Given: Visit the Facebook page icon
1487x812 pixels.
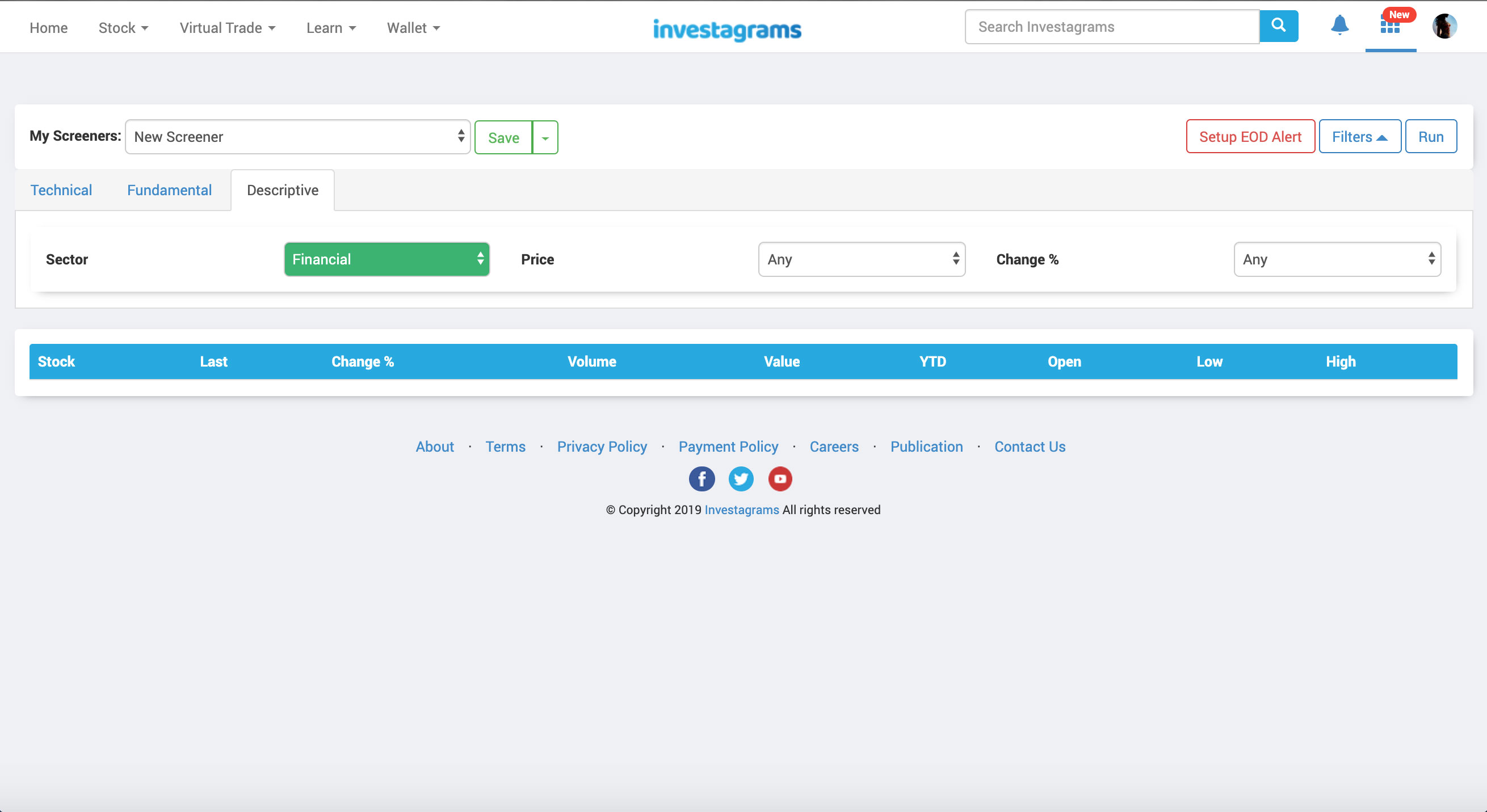Looking at the screenshot, I should [x=702, y=478].
